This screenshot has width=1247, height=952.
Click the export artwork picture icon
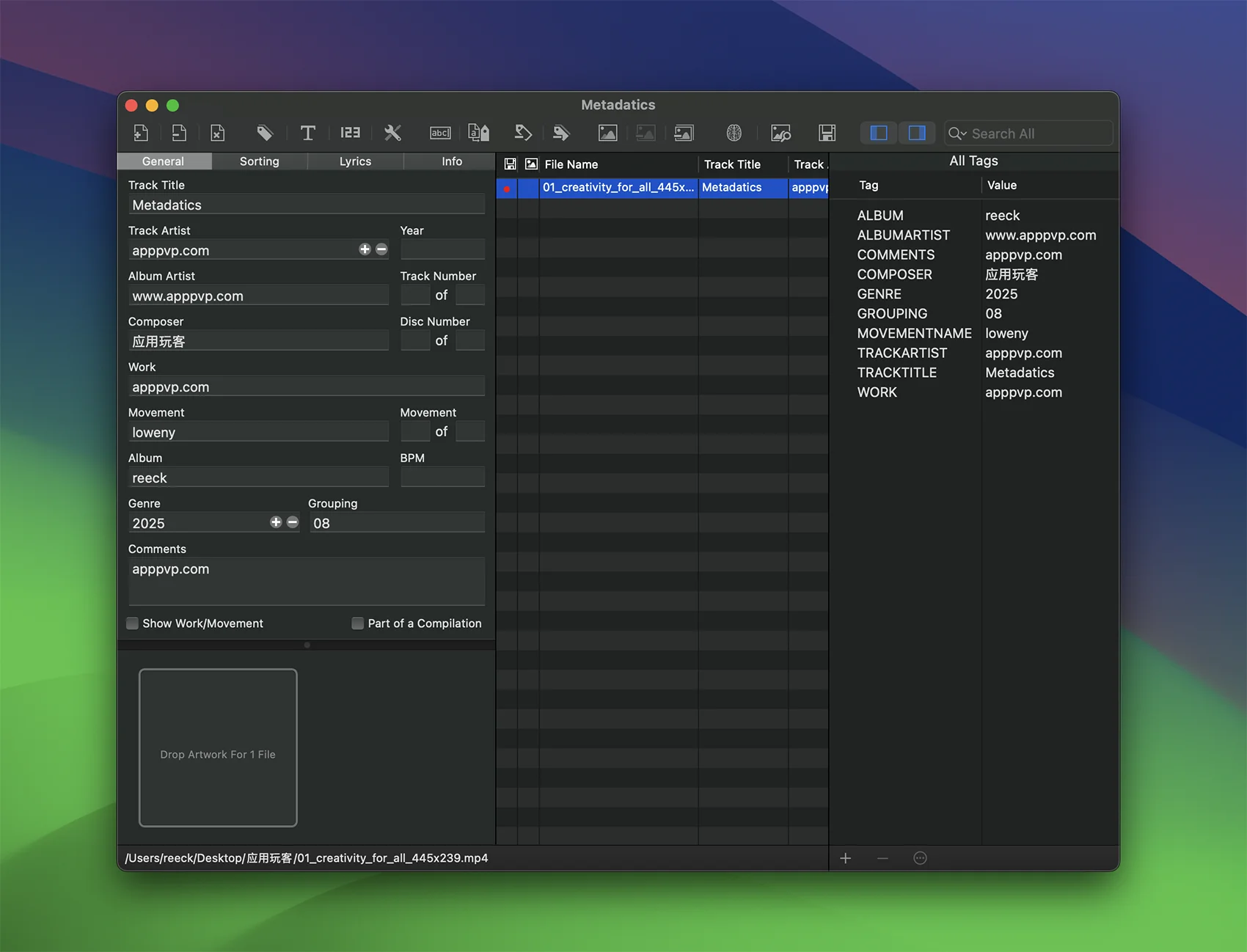coord(684,133)
